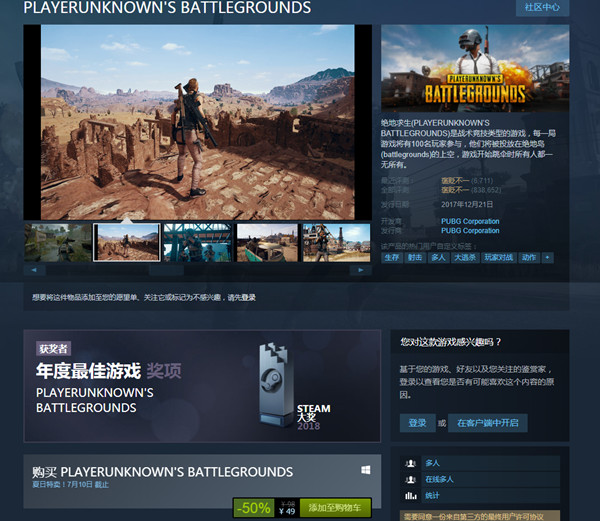The height and width of the screenshot is (521, 600).
Task: Select the oil rig soldier thumbnail
Action: 336,243
